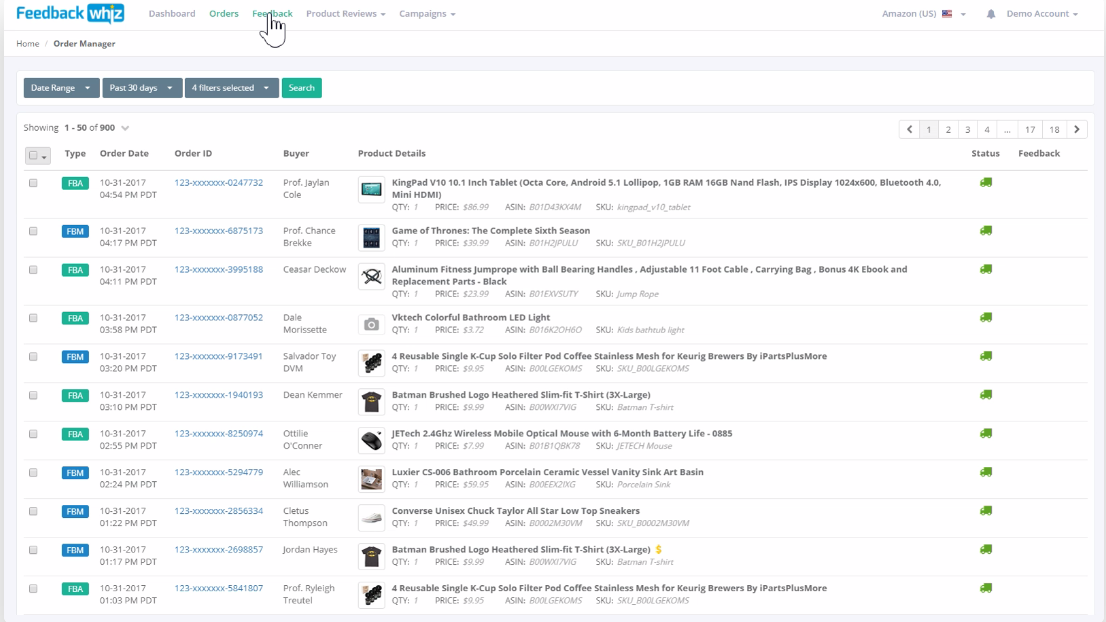Open Aluminum Jumprope product thumbnail
The width and height of the screenshot is (1106, 622).
[371, 276]
